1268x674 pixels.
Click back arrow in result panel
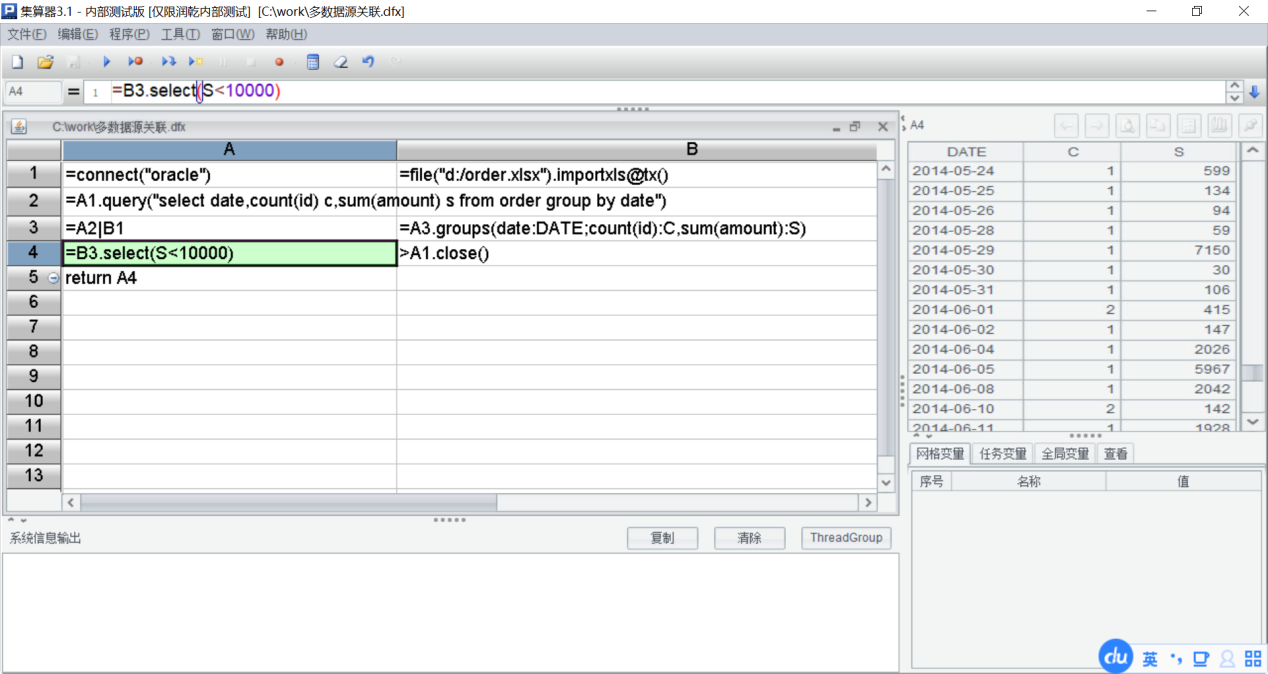[1067, 125]
